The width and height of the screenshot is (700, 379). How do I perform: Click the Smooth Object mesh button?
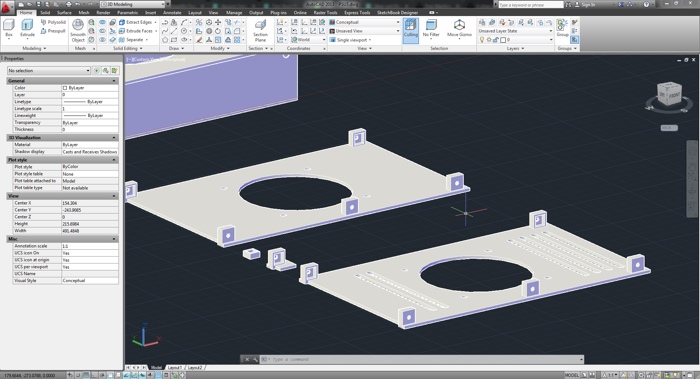78,31
